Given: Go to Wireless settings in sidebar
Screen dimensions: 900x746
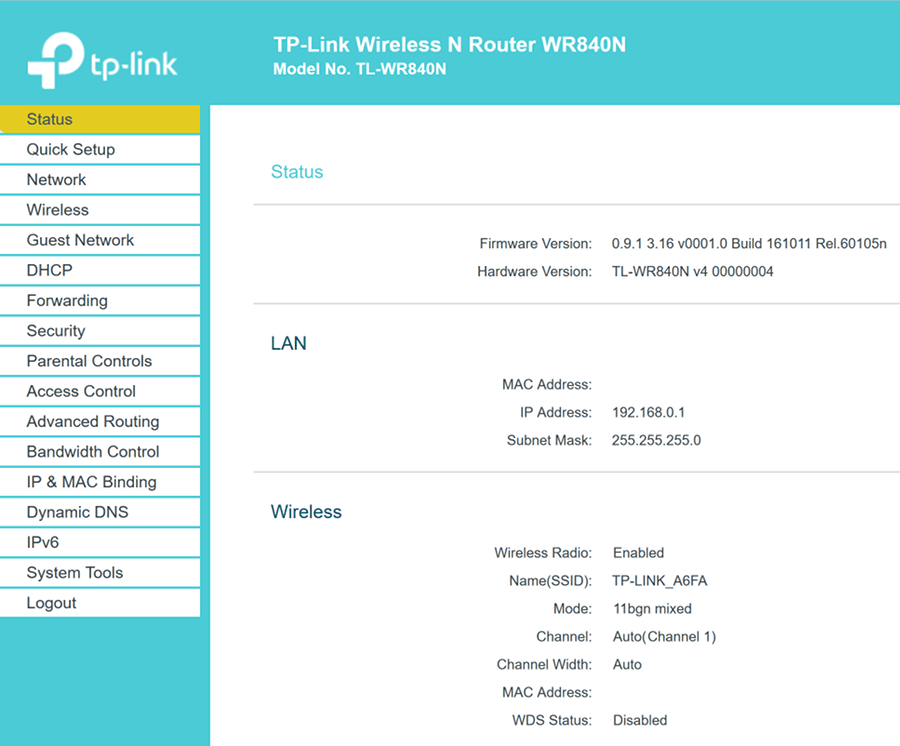Looking at the screenshot, I should coord(100,210).
